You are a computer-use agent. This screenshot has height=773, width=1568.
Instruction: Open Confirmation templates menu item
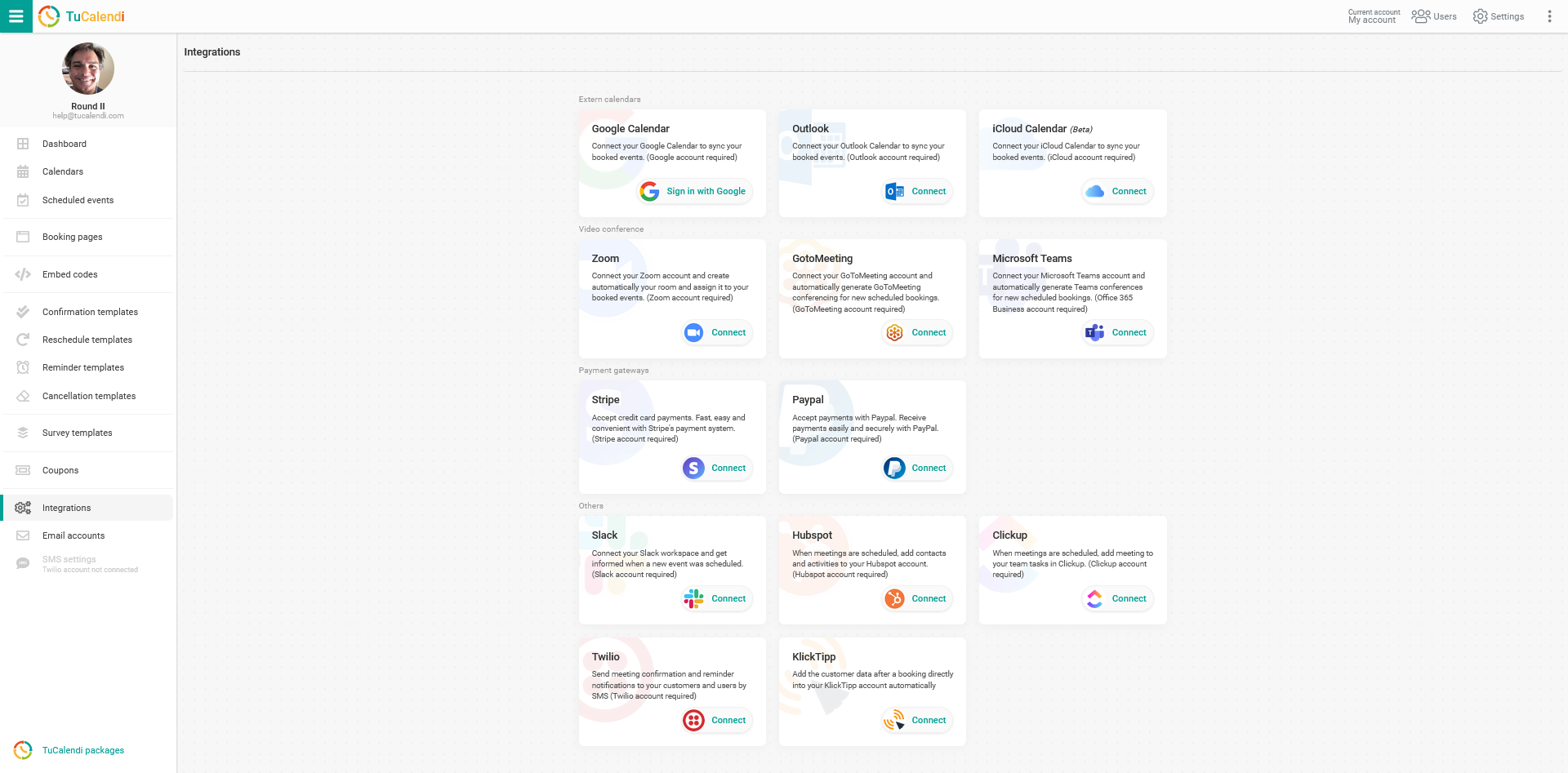coord(88,312)
